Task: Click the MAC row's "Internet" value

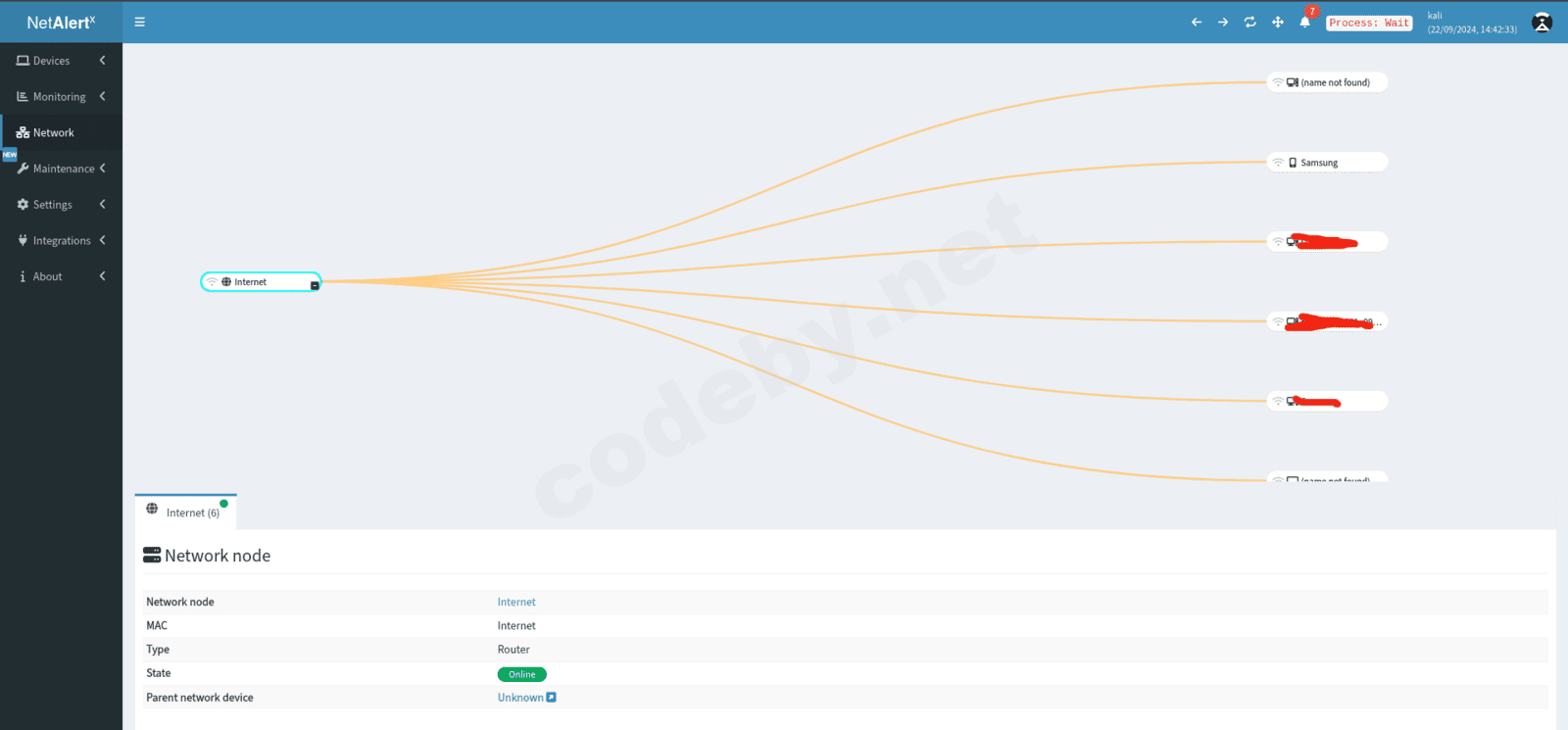Action: tap(516, 626)
